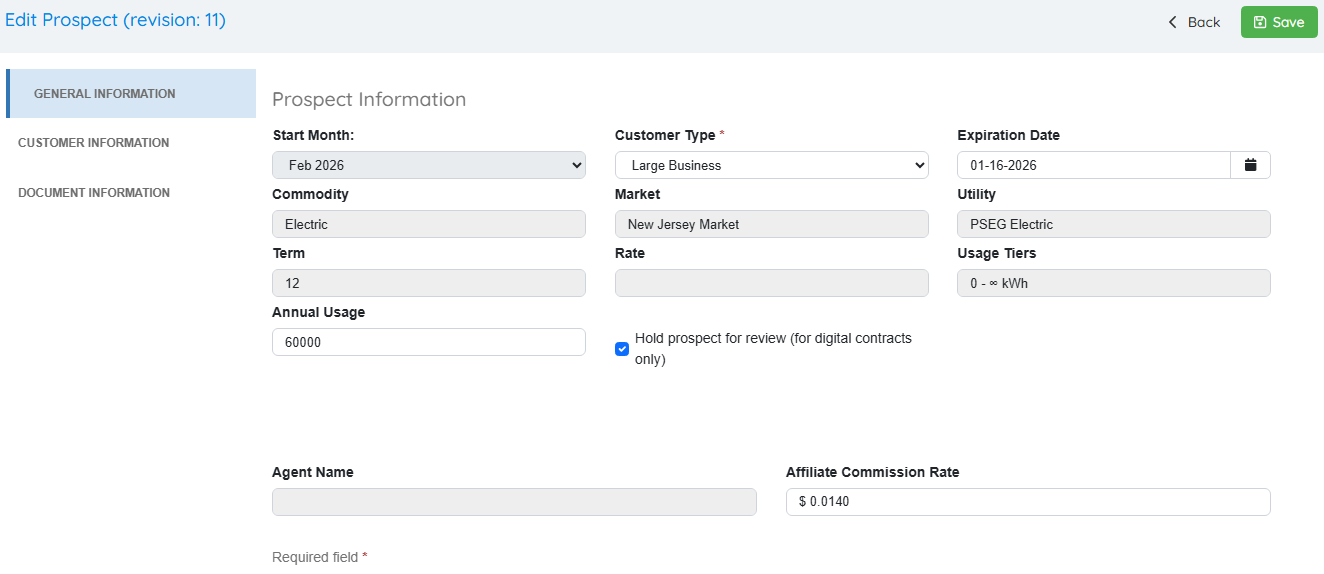Open the Expiration Date calendar picker icon
This screenshot has height=574, width=1324.
(1250, 165)
